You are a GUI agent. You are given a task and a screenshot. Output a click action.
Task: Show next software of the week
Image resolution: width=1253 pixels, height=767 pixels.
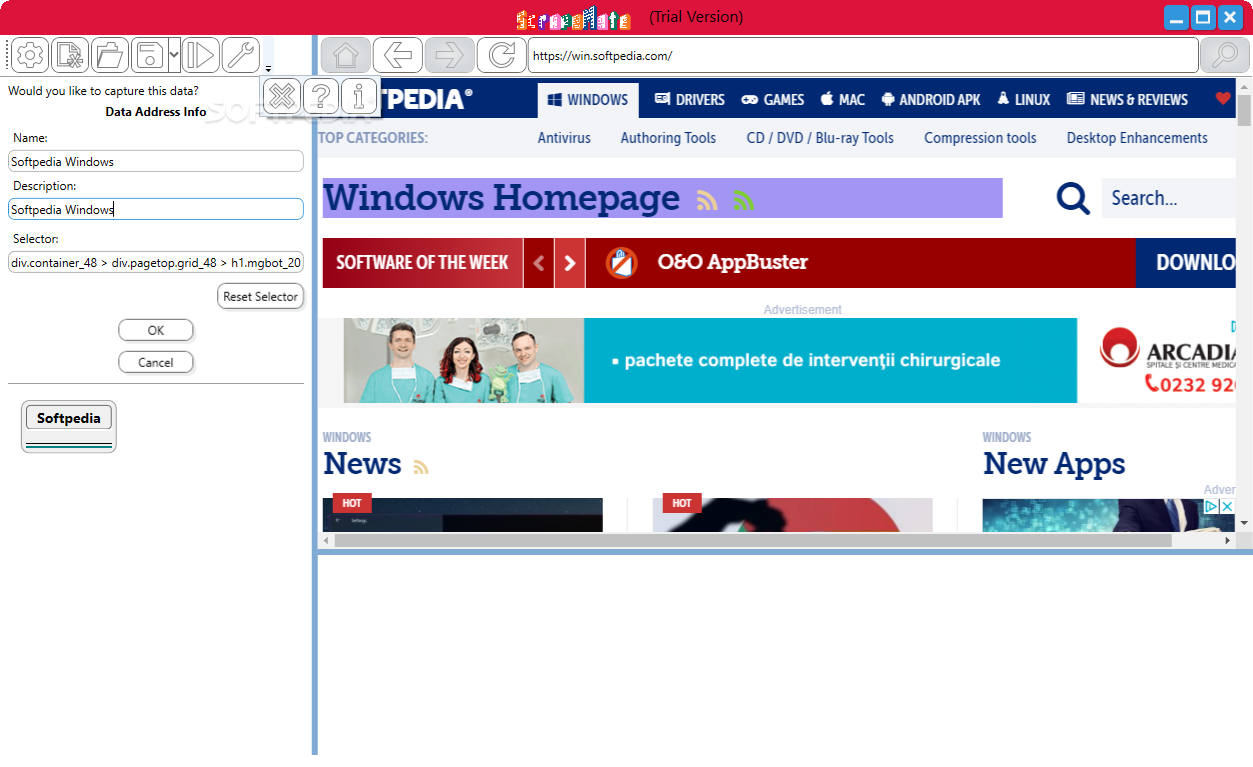tap(570, 263)
